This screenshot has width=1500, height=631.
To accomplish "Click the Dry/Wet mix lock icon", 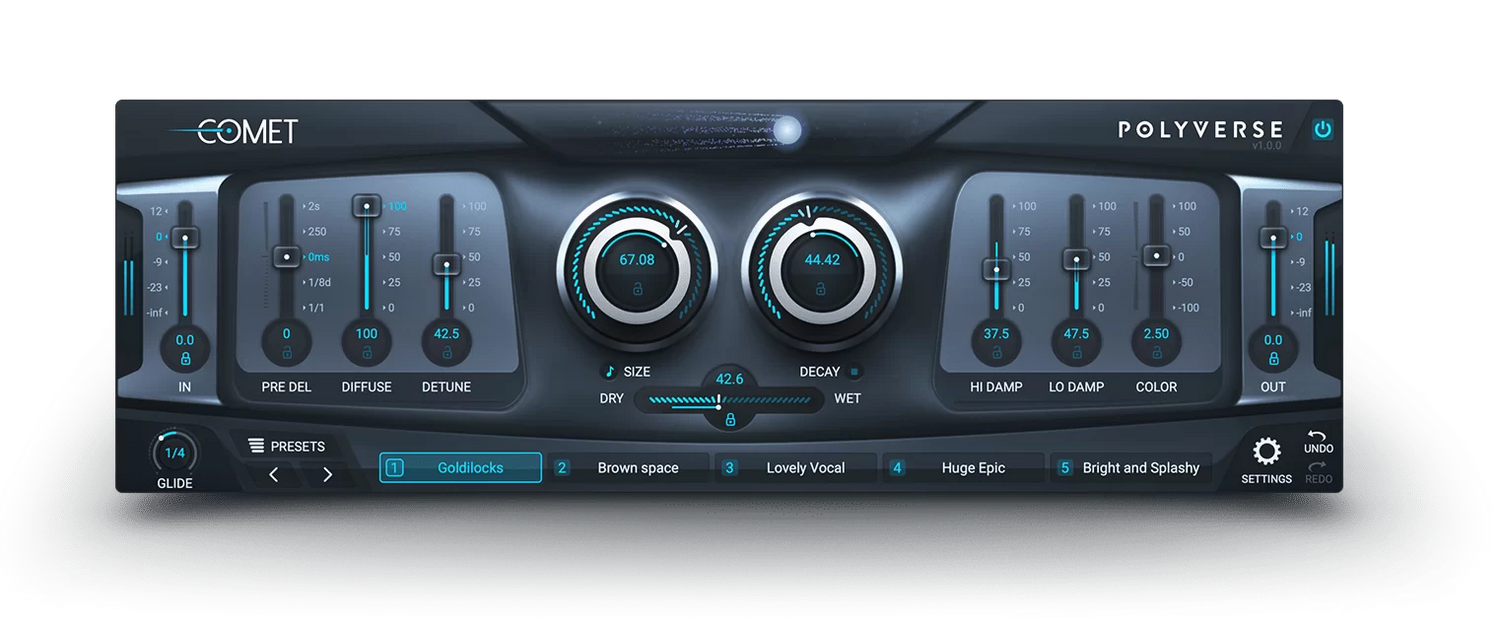I will [x=730, y=420].
